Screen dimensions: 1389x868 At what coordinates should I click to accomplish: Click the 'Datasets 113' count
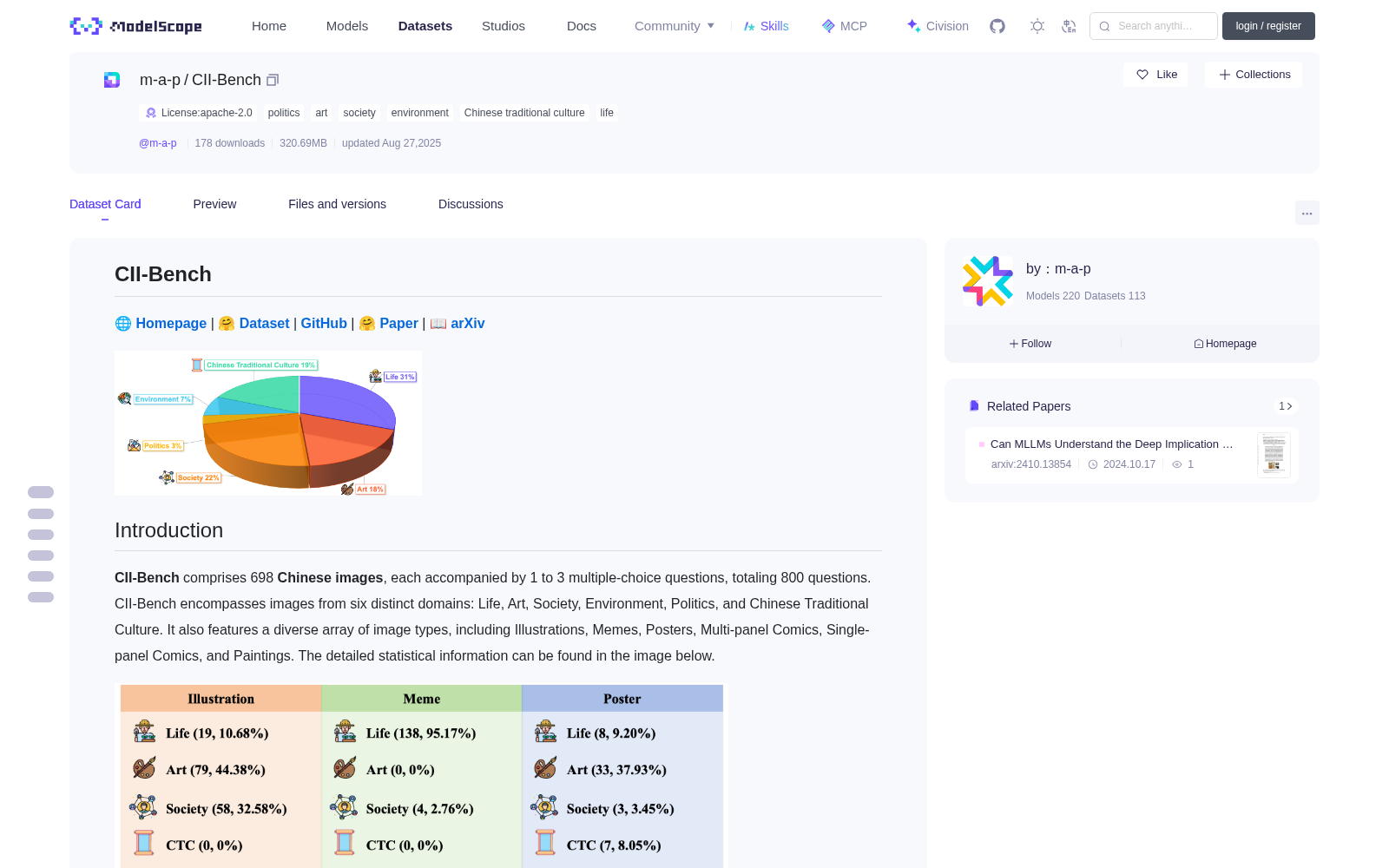(x=1115, y=296)
